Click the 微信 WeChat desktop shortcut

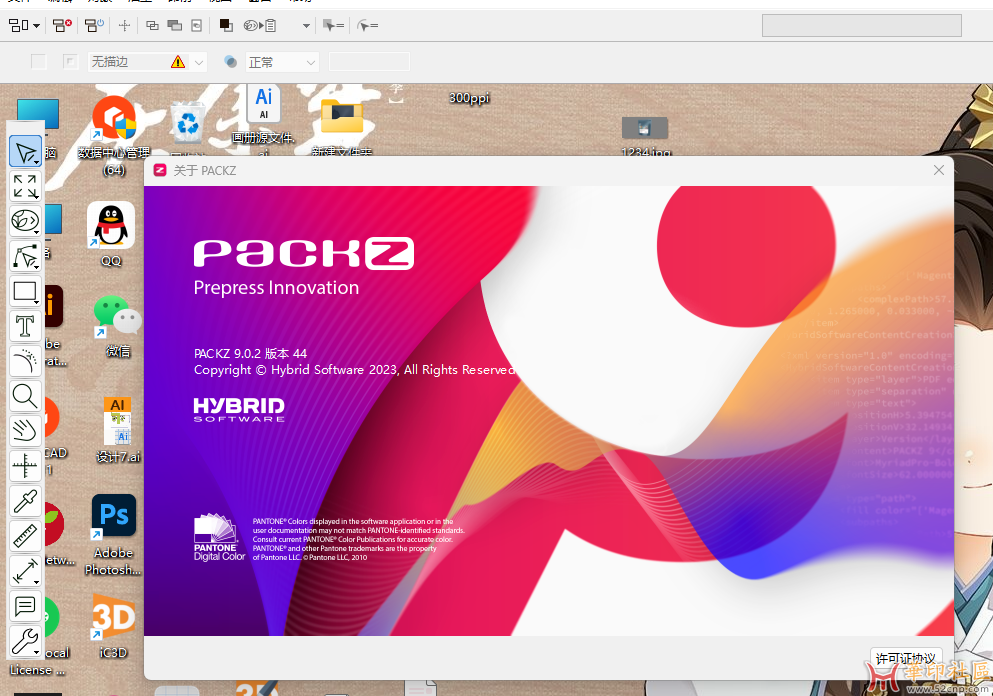tap(118, 327)
